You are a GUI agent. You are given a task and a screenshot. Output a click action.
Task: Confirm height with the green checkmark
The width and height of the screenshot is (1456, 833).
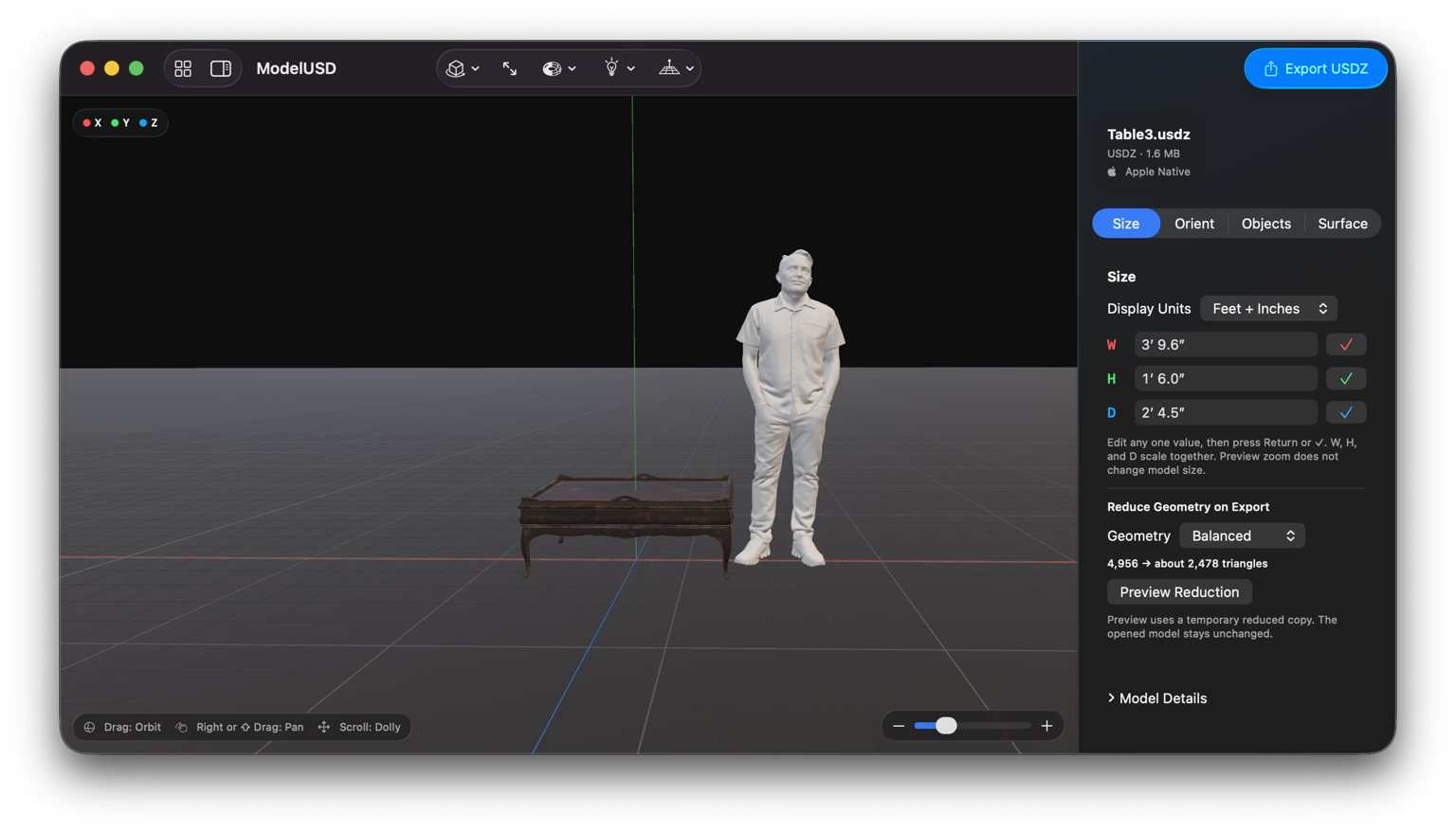click(x=1346, y=379)
